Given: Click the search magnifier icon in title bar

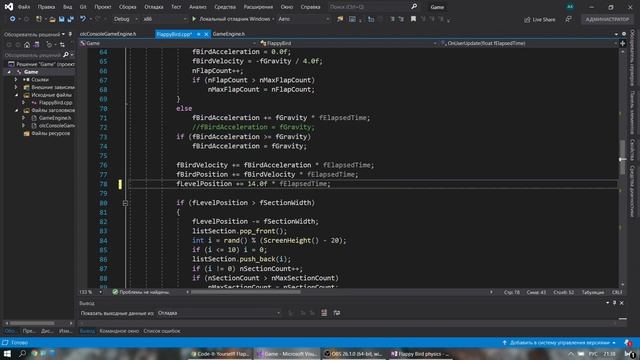Looking at the screenshot, I should (414, 7).
